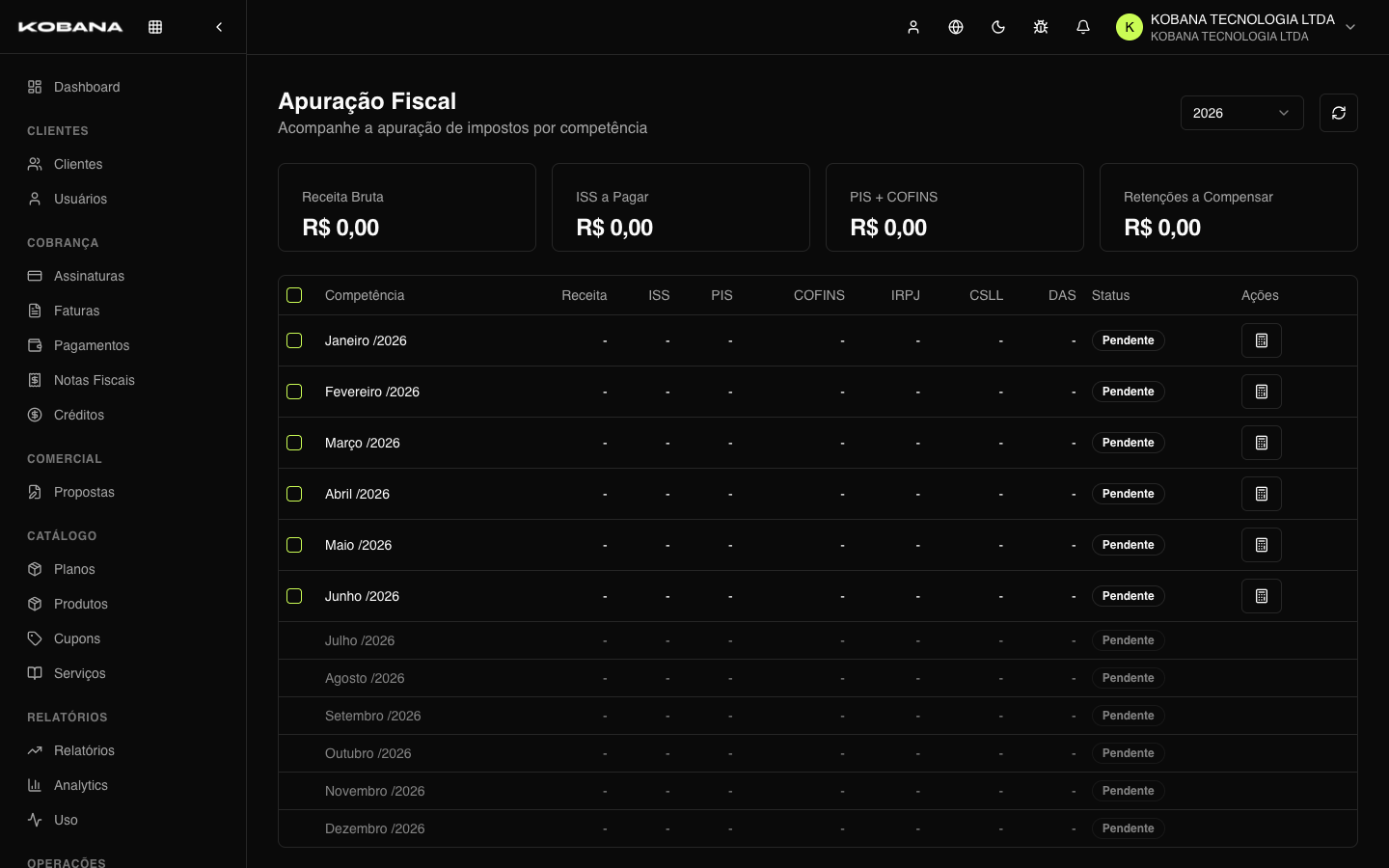This screenshot has width=1389, height=868.
Task: Check the Abril /2026 row checkbox
Action: coord(294,494)
